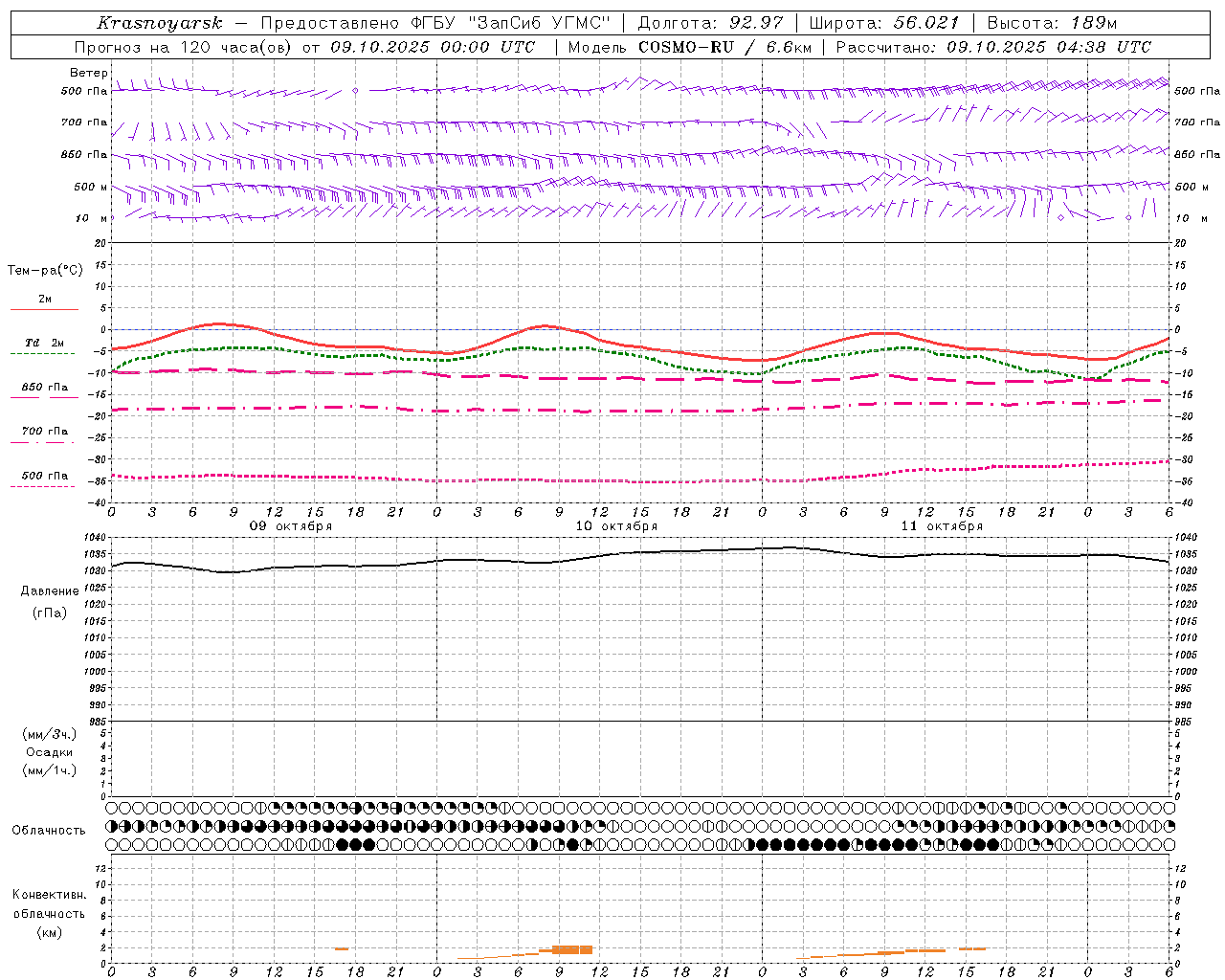The width and height of the screenshot is (1225, 980).
Task: Click the Долгота: 92.97 value
Action: 710,23
